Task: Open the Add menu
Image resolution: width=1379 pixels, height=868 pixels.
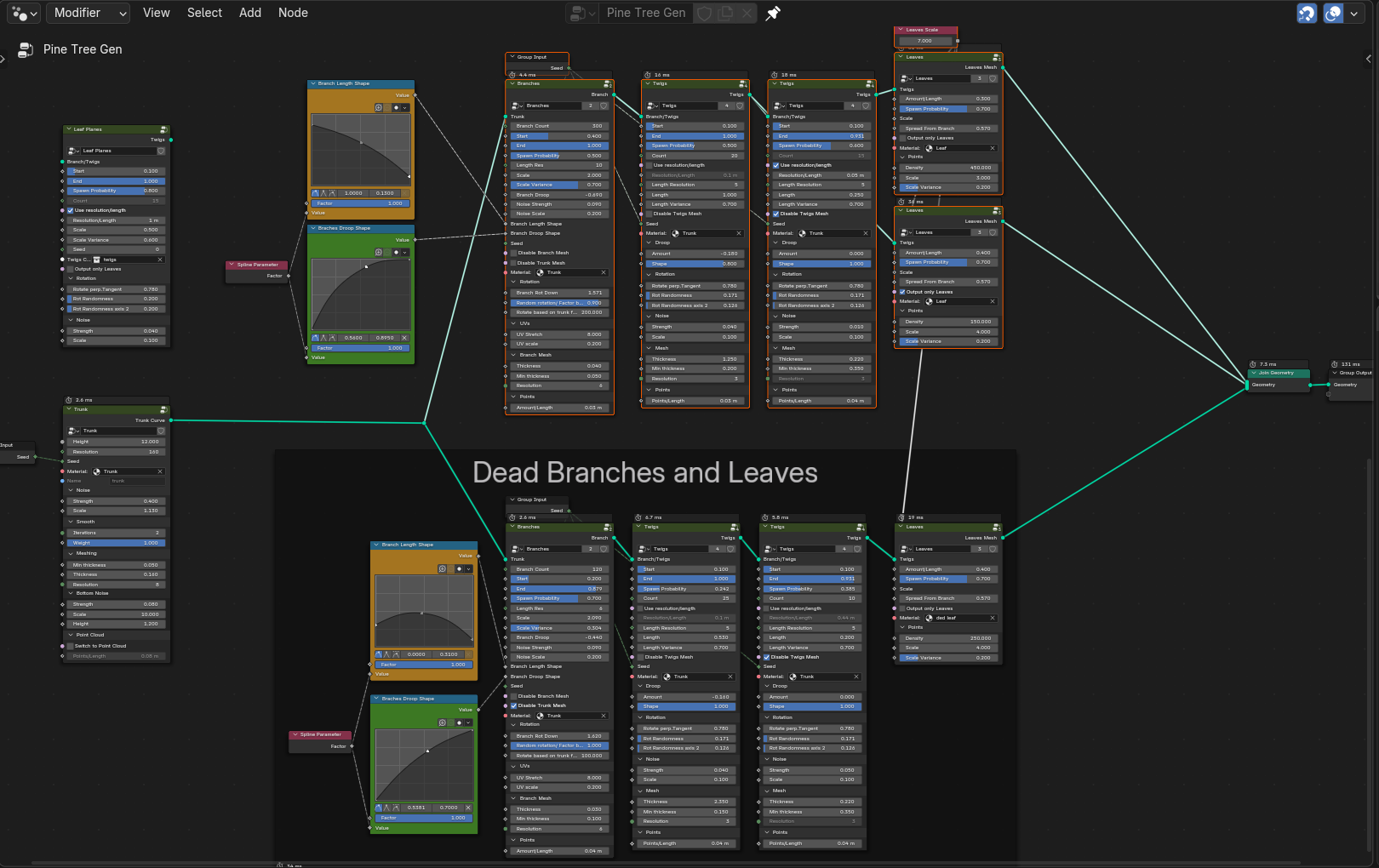Action: 250,13
